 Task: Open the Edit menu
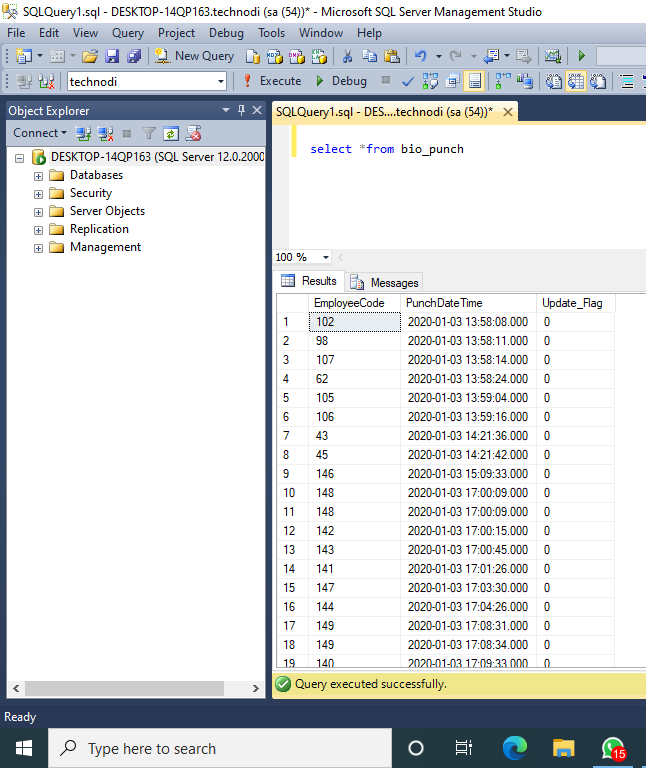pos(49,33)
